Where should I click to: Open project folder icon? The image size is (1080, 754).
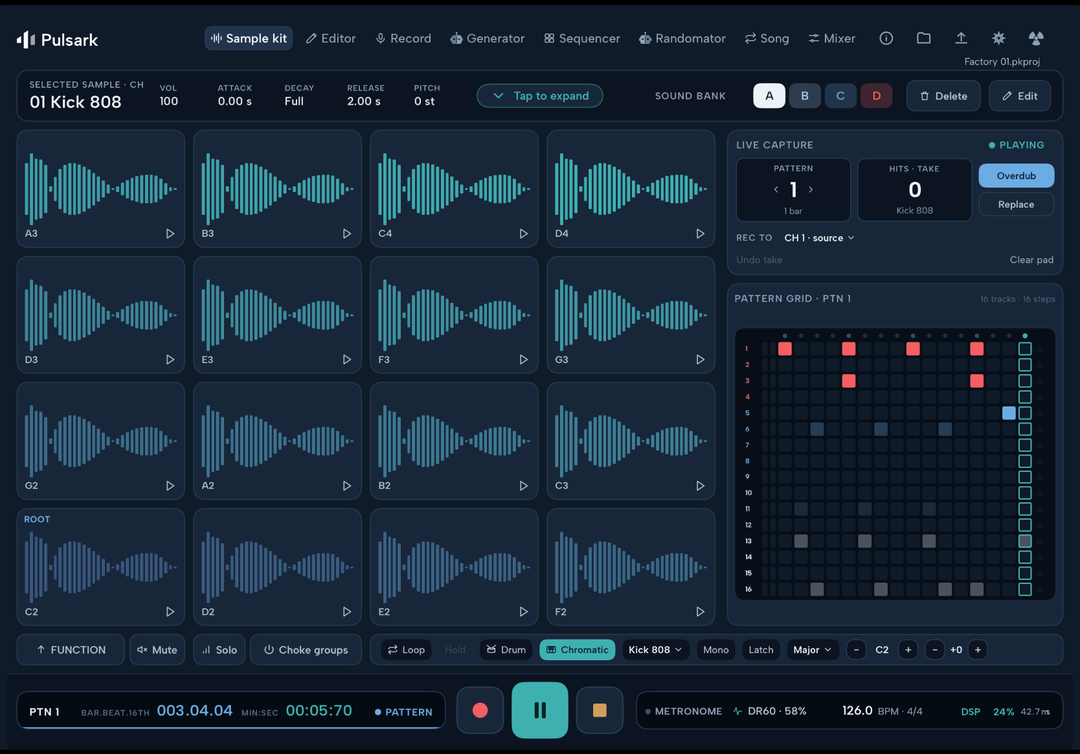coord(924,39)
